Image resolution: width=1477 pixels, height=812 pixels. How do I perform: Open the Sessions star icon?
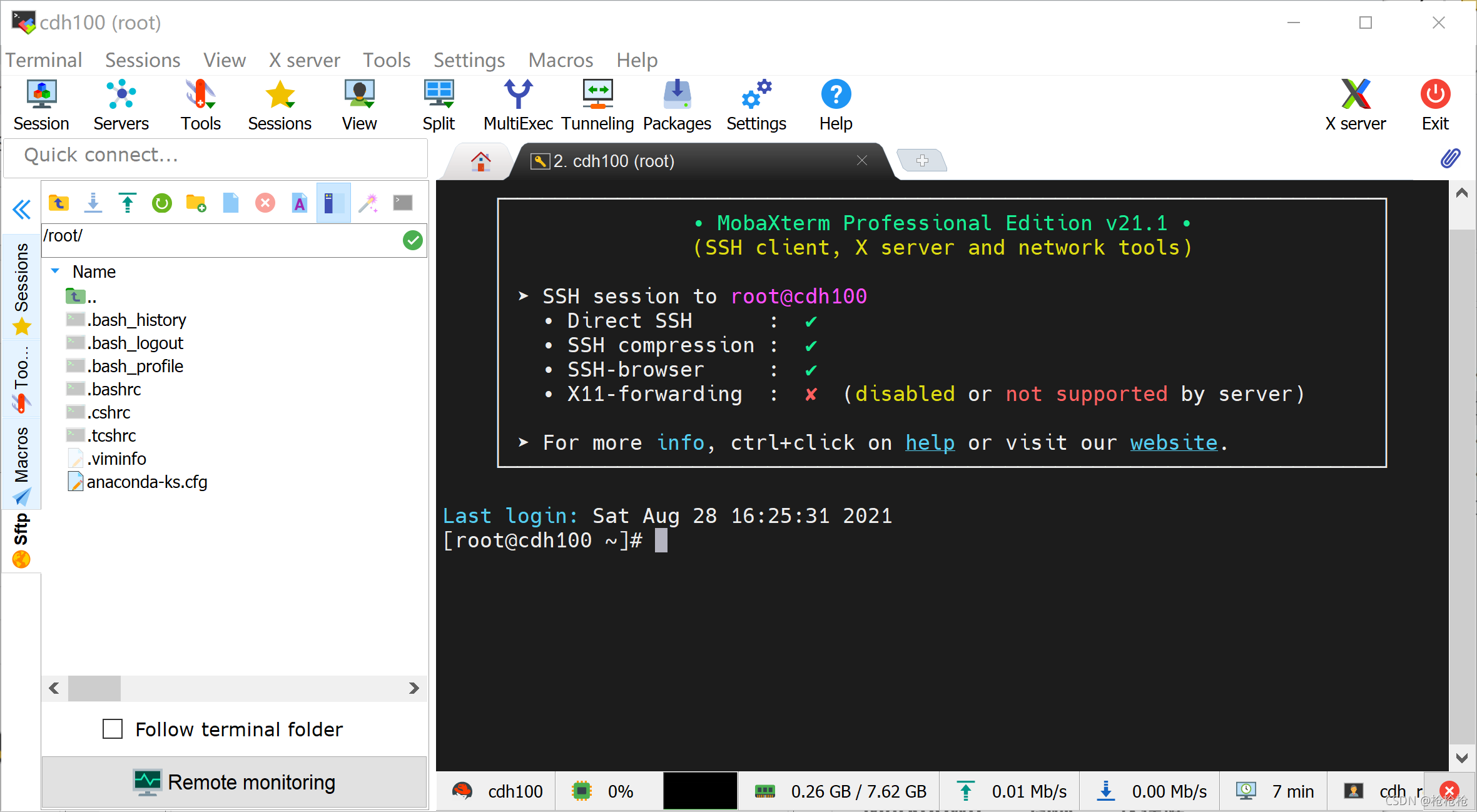280,104
